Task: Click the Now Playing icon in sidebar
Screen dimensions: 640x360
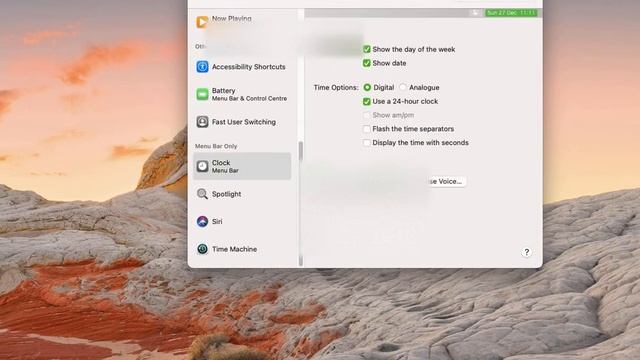Action: (x=202, y=22)
